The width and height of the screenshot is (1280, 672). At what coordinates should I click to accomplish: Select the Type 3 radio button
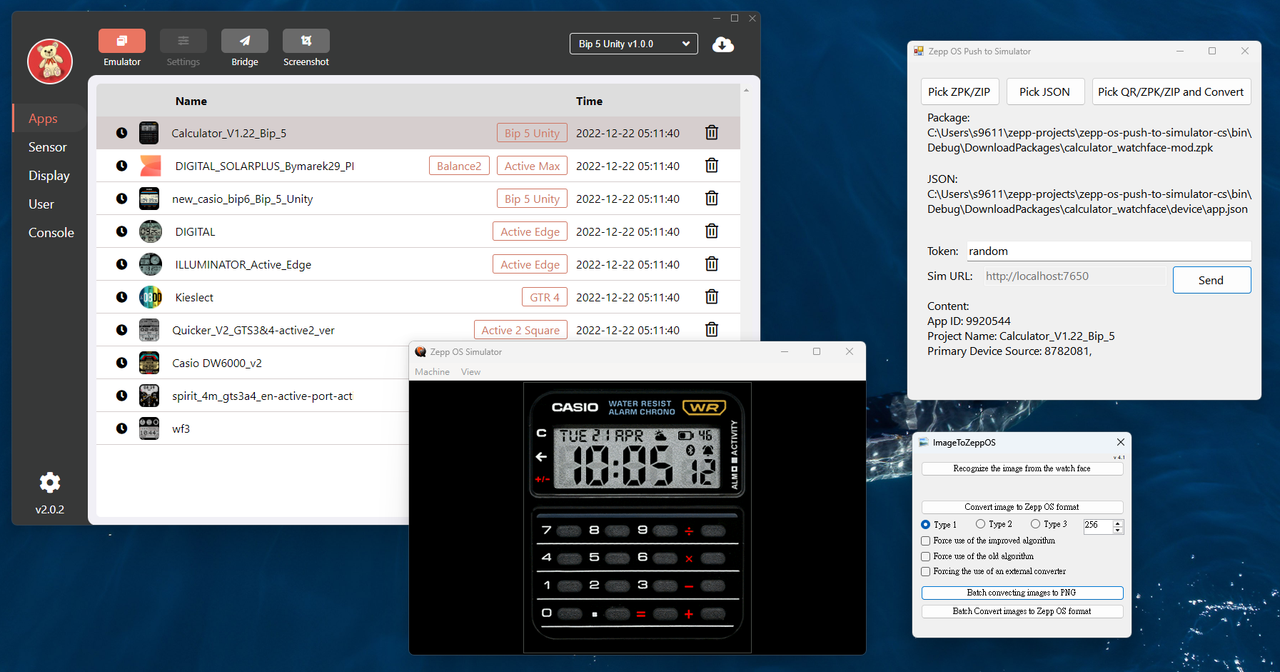pyautogui.click(x=1035, y=524)
